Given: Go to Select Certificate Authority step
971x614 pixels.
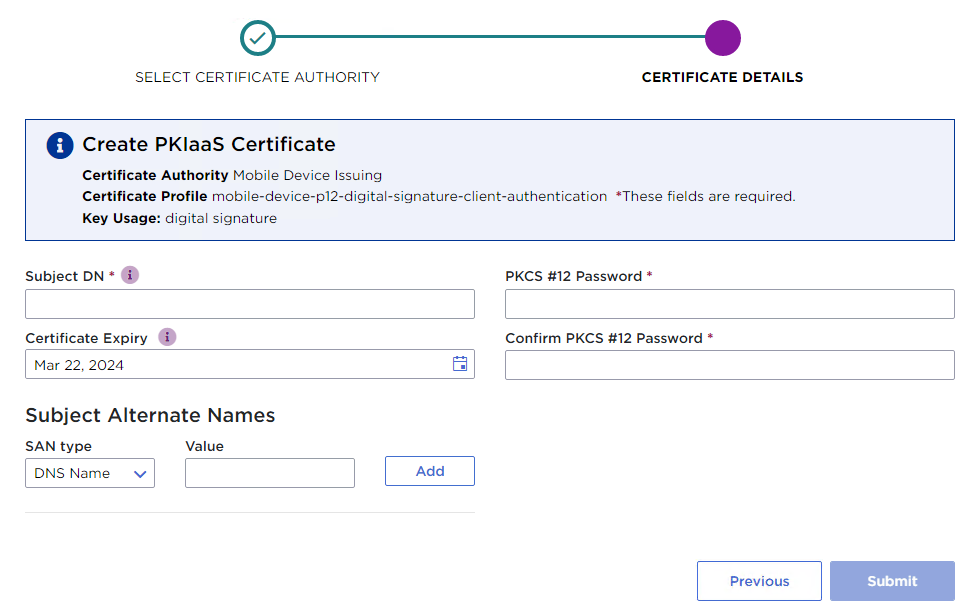Looking at the screenshot, I should (257, 77).
